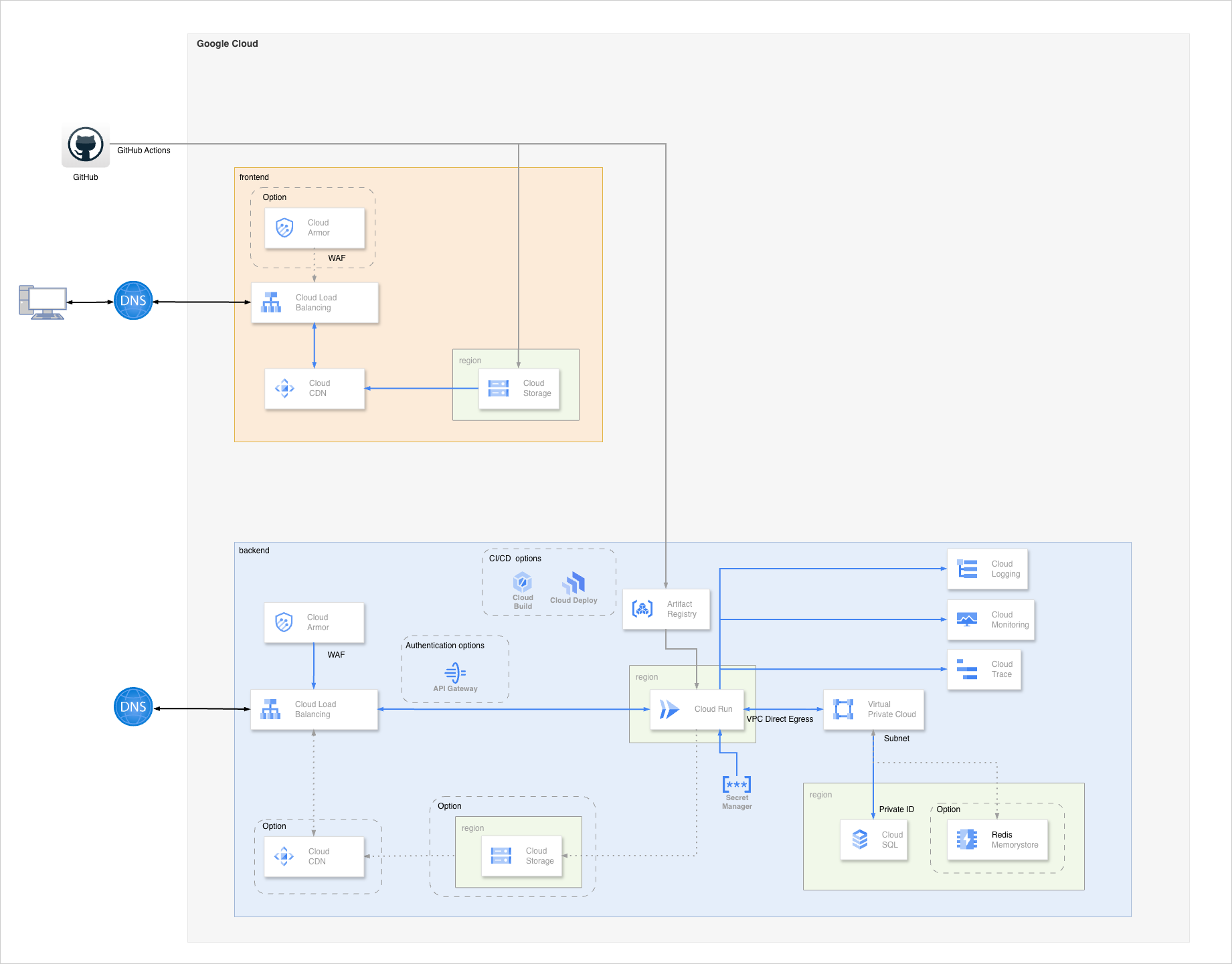Select the Artifact Registry icon
The image size is (1232, 964).
[642, 609]
